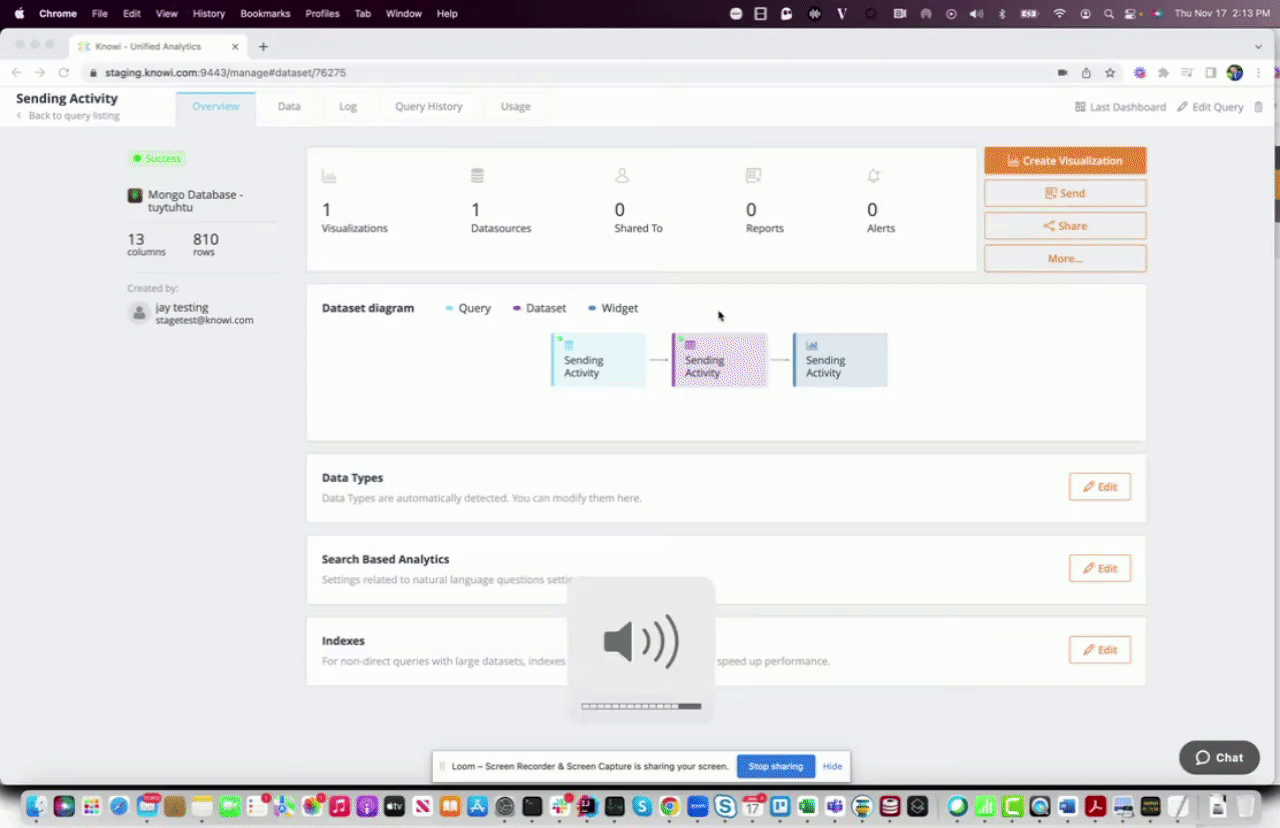Open the Share options button

[x=1065, y=226]
